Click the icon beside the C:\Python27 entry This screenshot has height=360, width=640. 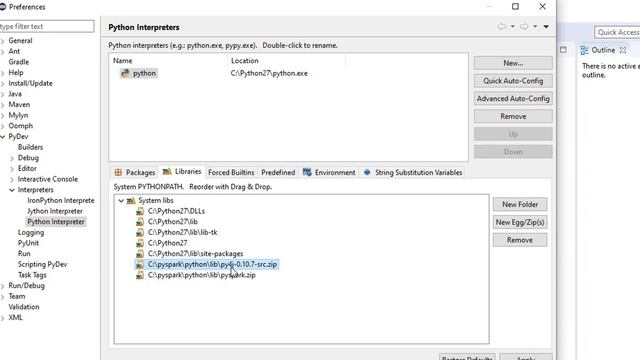tap(140, 243)
